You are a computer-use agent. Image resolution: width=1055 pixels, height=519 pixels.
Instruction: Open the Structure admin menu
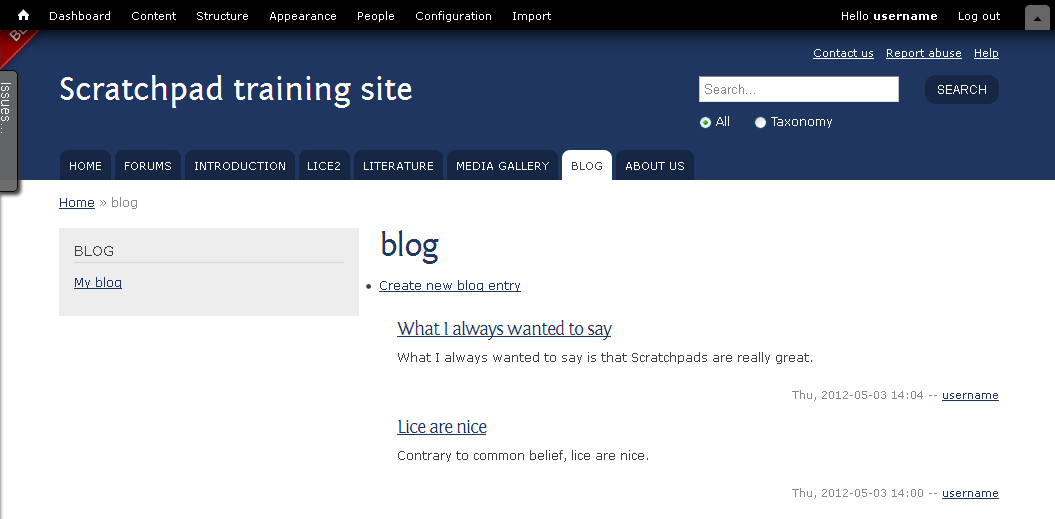pyautogui.click(x=222, y=16)
